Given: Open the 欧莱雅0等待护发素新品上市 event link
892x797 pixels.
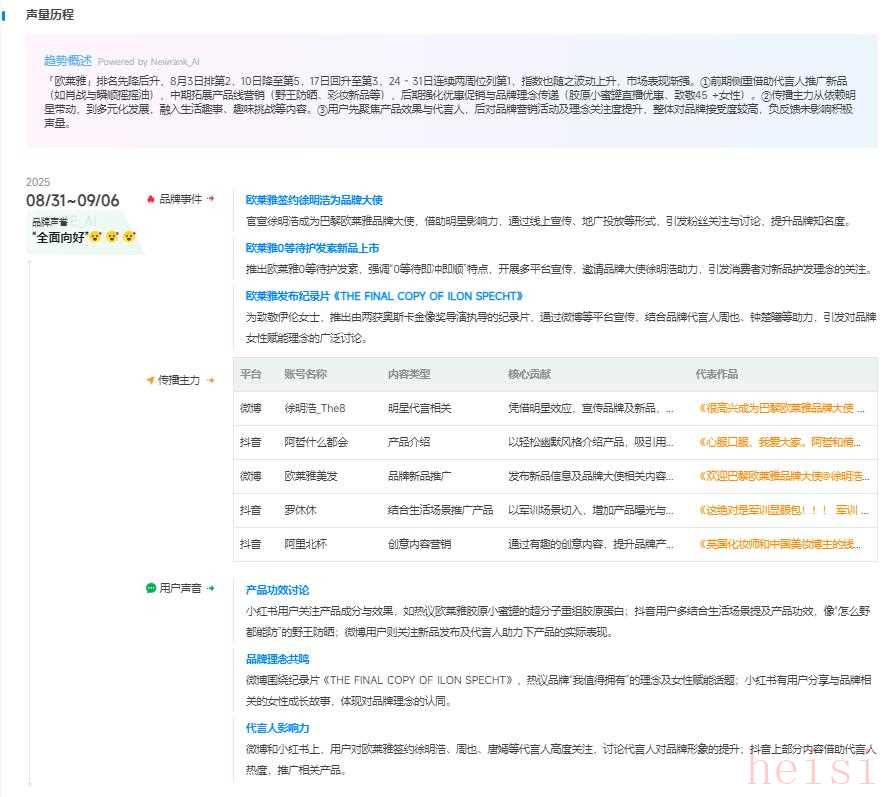Looking at the screenshot, I should pyautogui.click(x=312, y=248).
